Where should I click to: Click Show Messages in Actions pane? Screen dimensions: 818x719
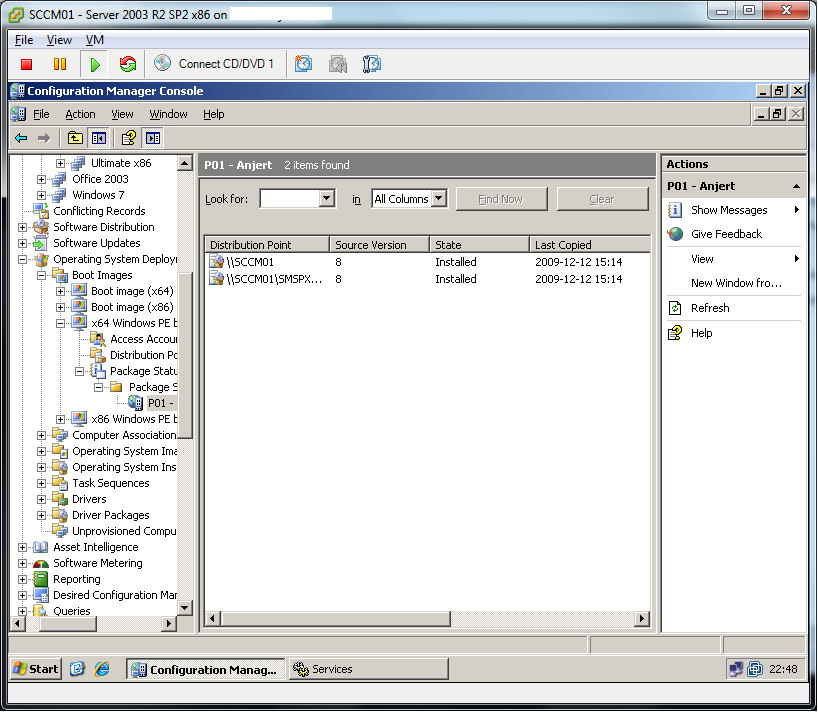coord(729,210)
